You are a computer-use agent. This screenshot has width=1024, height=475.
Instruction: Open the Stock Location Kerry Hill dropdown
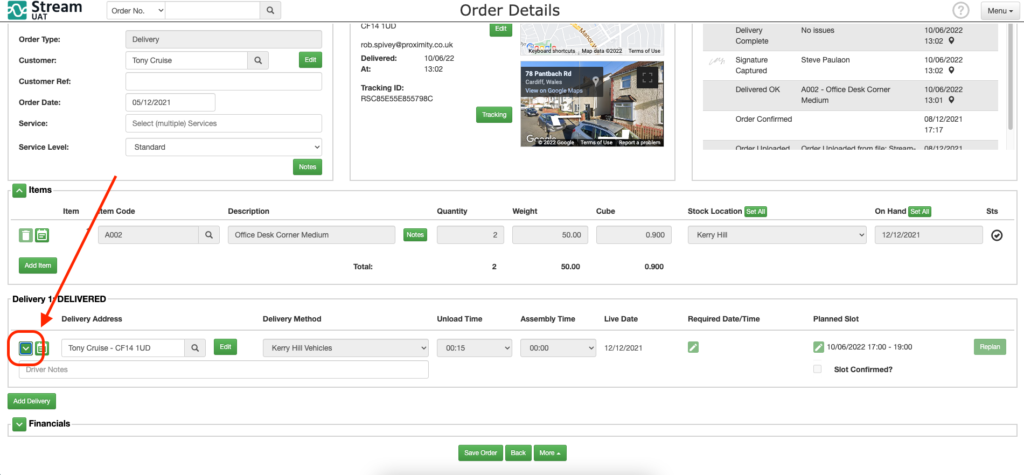[x=776, y=235]
